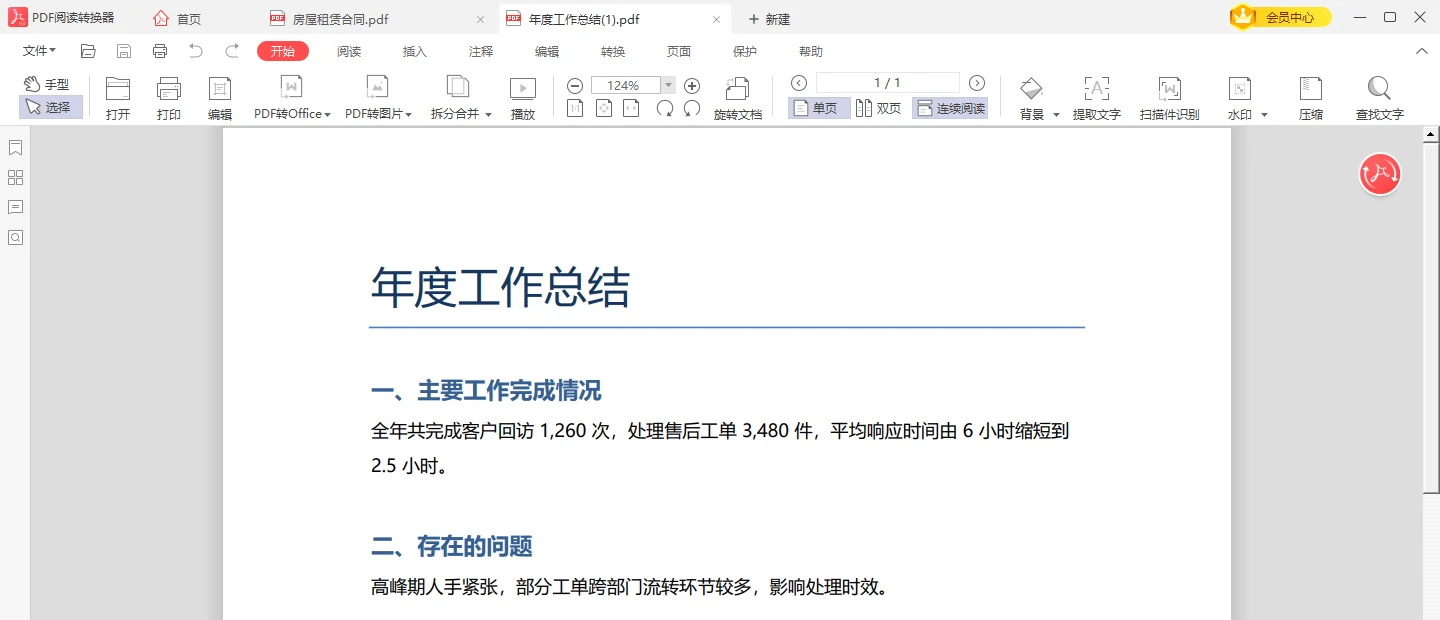Click the vertical scrollbar thumb
1440x620 pixels.
coord(1431,319)
